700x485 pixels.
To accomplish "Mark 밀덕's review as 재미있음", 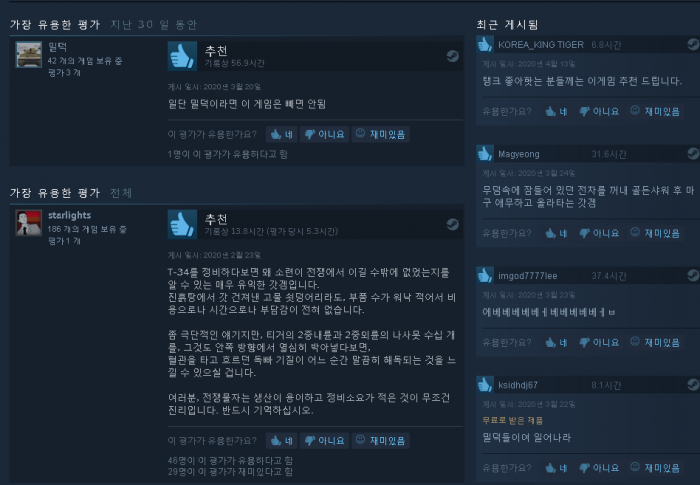I will (x=381, y=134).
